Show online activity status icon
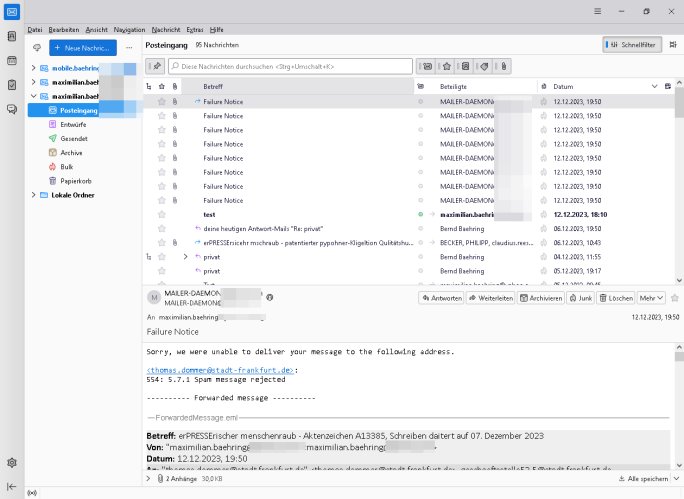Screen dimensions: 684x499 point(32,493)
